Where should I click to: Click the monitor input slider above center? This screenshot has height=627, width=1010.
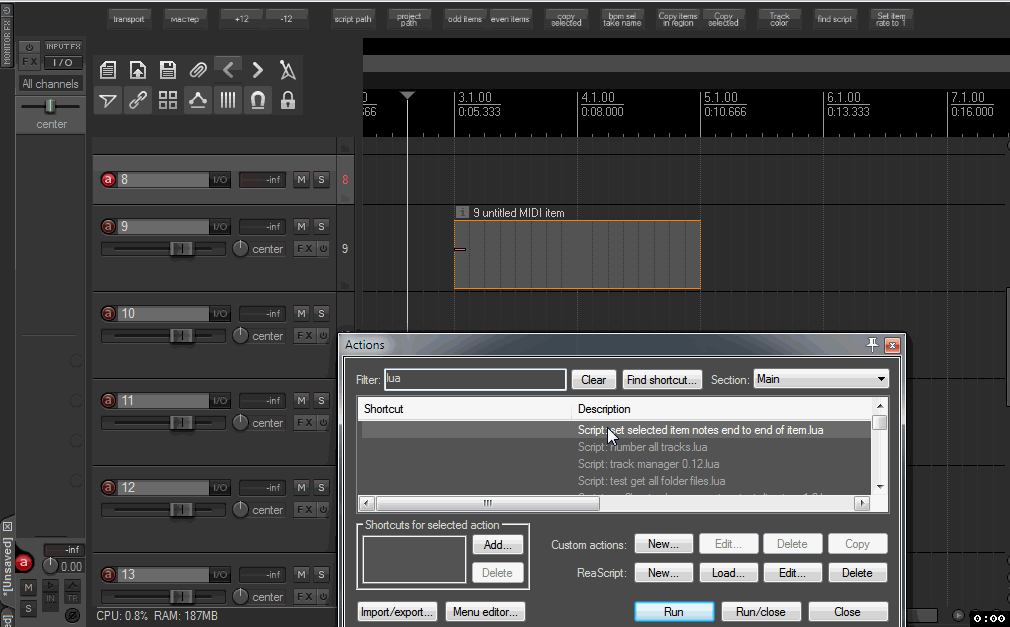50,106
